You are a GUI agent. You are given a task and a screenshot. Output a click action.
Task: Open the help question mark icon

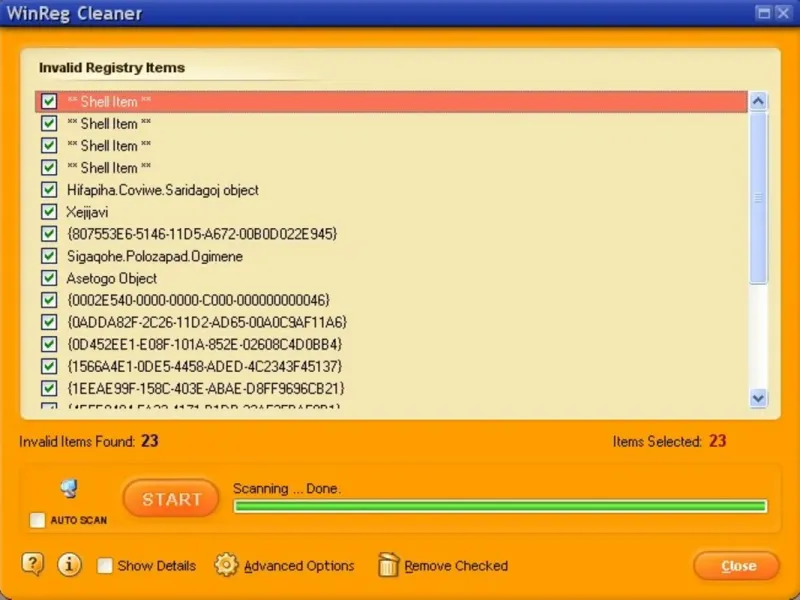(33, 565)
